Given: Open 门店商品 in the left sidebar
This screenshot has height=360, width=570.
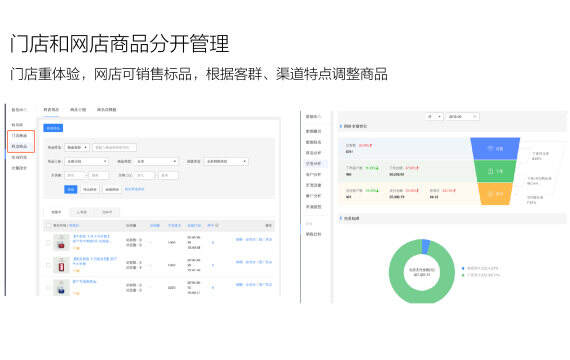Looking at the screenshot, I should coord(20,135).
